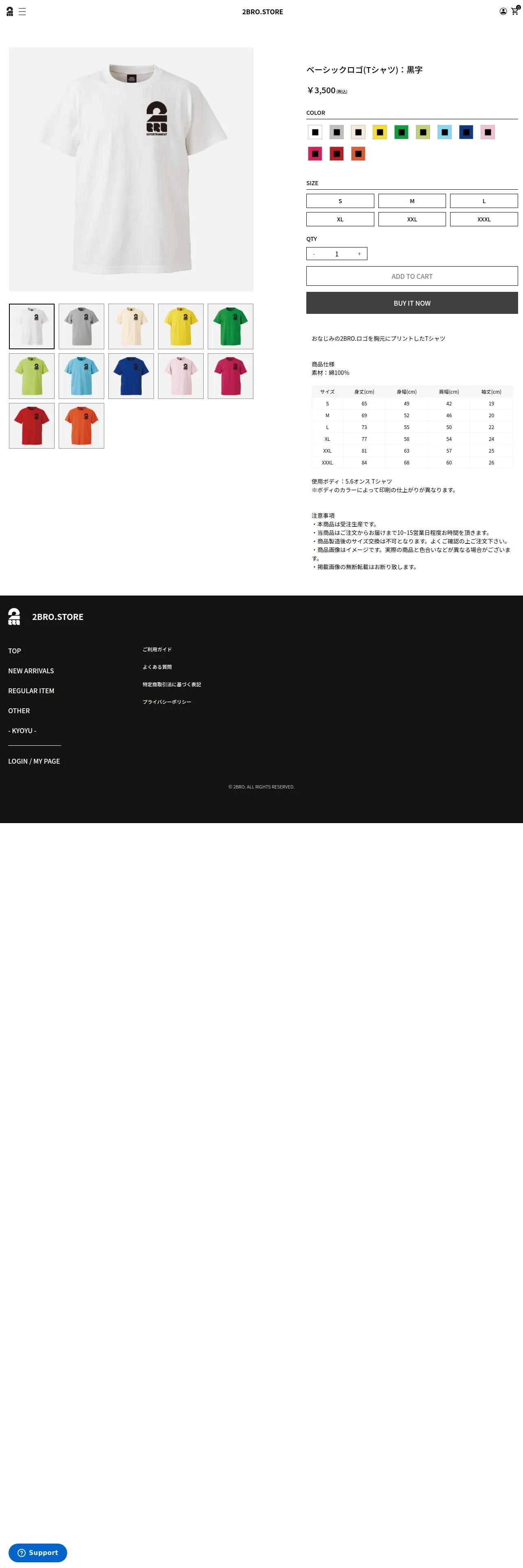Choose size XXL

412,219
